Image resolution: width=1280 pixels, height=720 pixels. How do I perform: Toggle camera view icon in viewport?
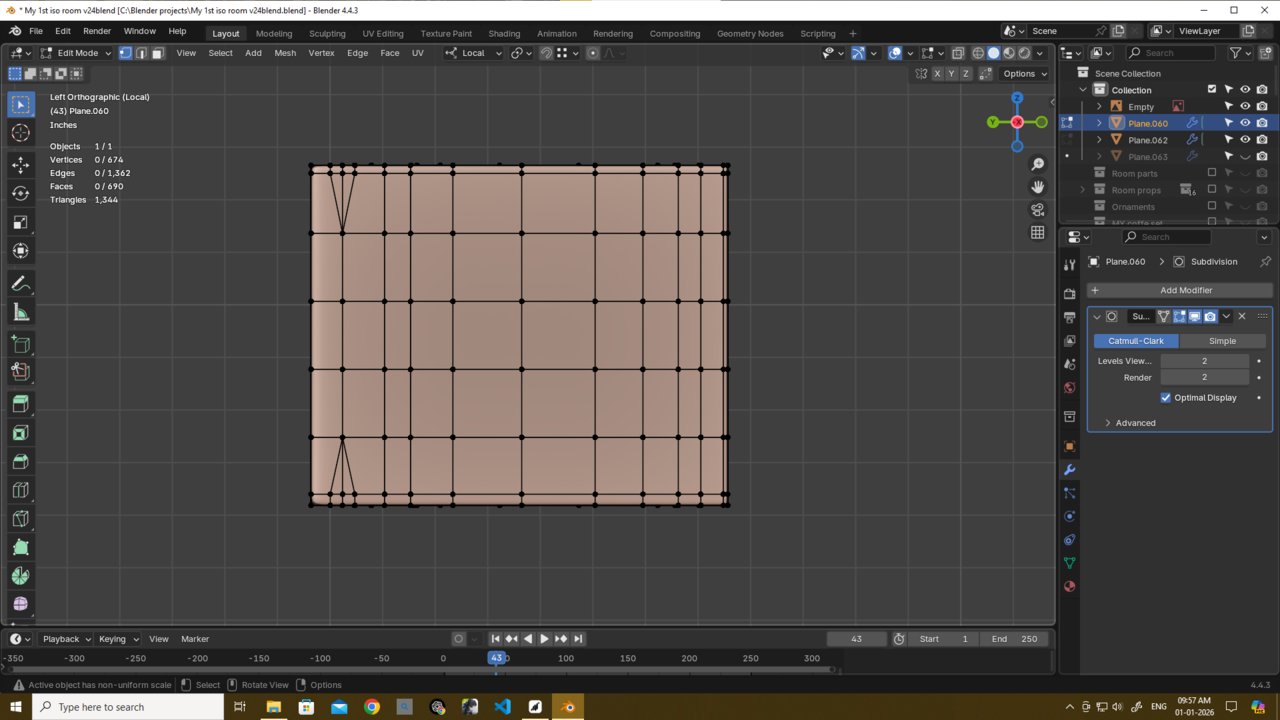coord(1037,210)
